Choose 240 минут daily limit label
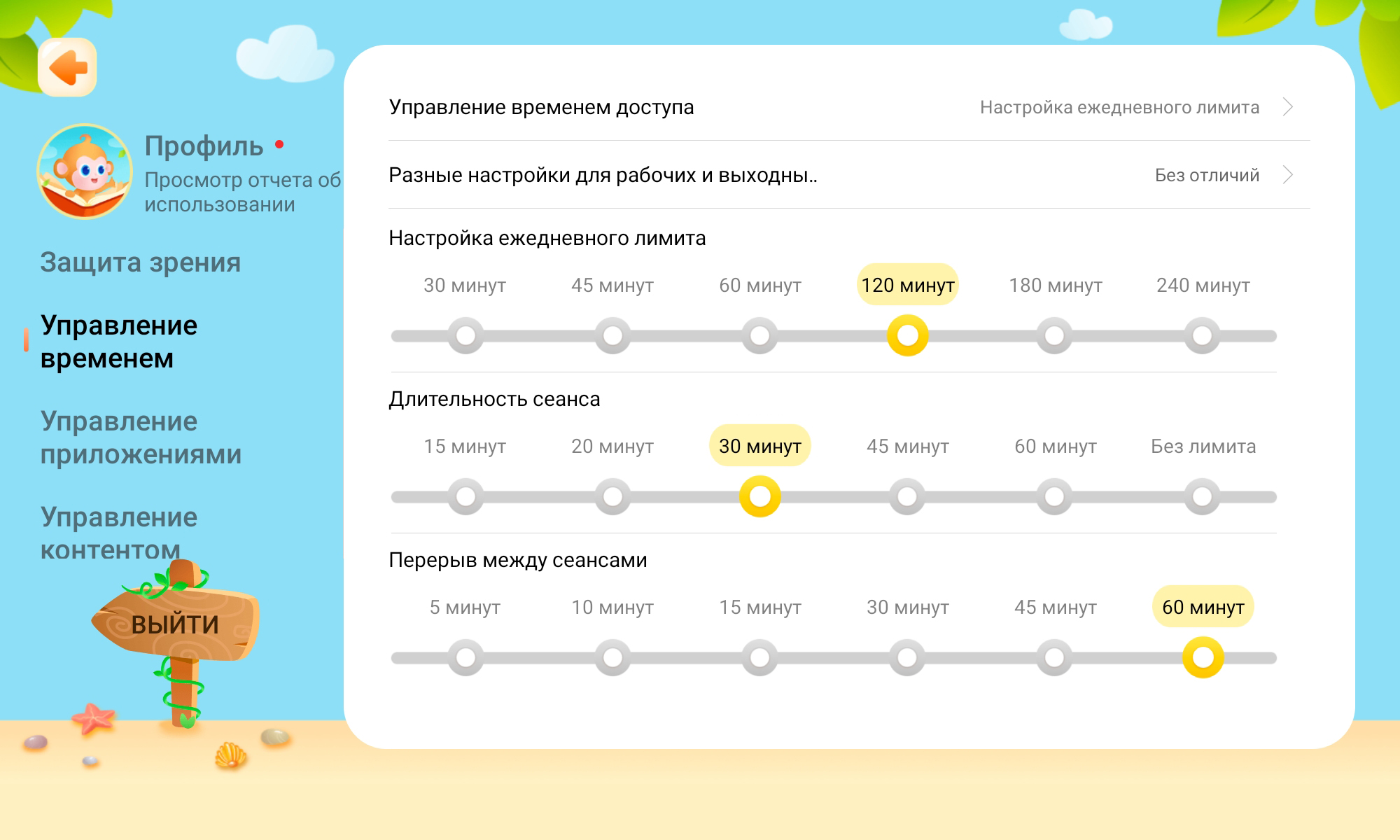1400x840 pixels. tap(1203, 286)
